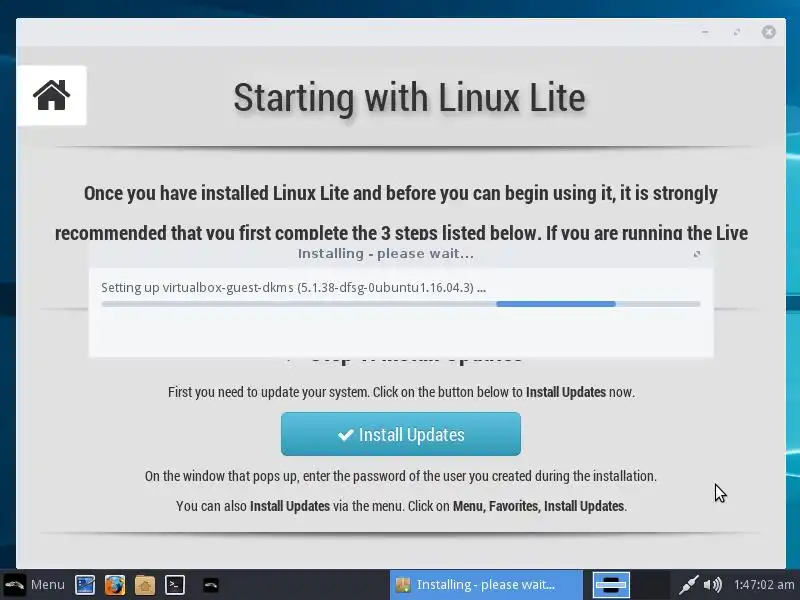This screenshot has height=600, width=800.
Task: Click the clock showing 1:47:02 am
Action: tap(764, 585)
